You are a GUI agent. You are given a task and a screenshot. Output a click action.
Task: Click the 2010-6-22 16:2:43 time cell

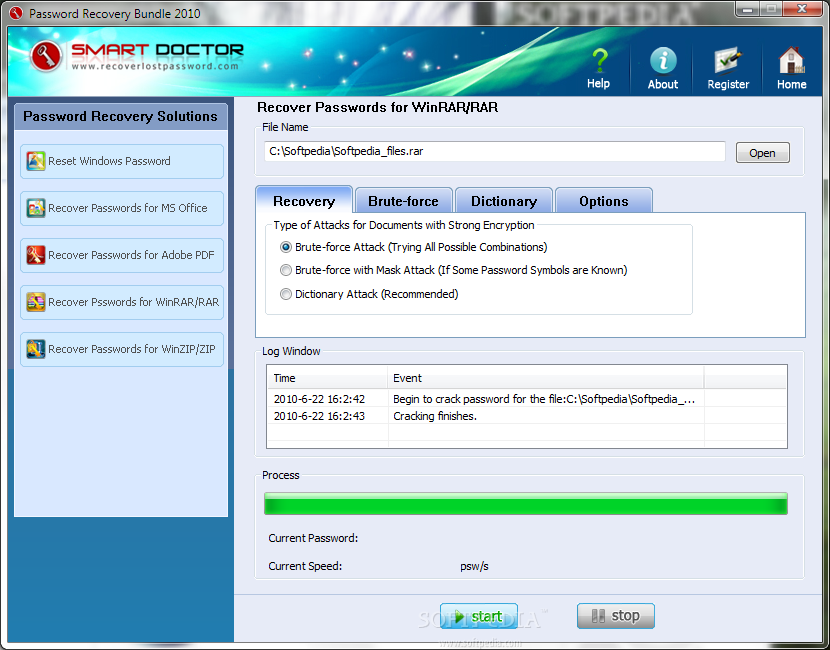(x=319, y=416)
